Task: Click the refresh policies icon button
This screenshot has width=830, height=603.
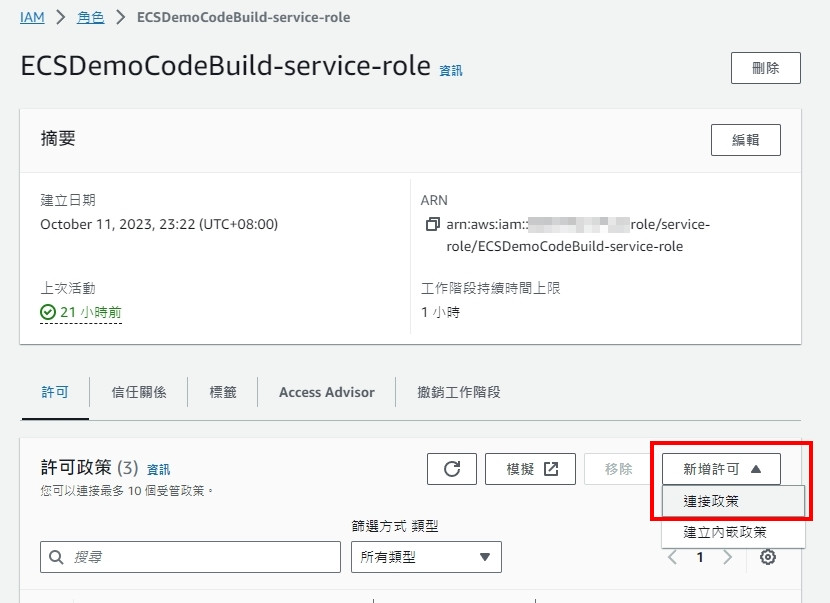Action: (452, 469)
